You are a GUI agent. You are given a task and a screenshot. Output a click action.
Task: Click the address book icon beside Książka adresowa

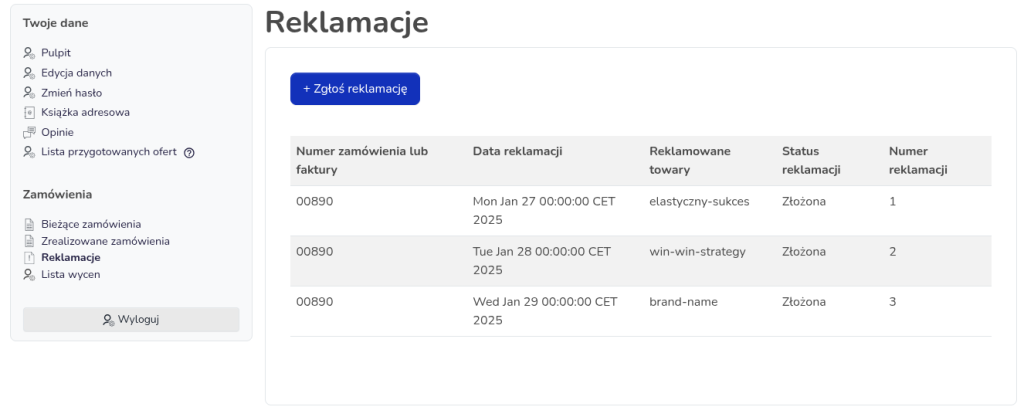pos(29,112)
